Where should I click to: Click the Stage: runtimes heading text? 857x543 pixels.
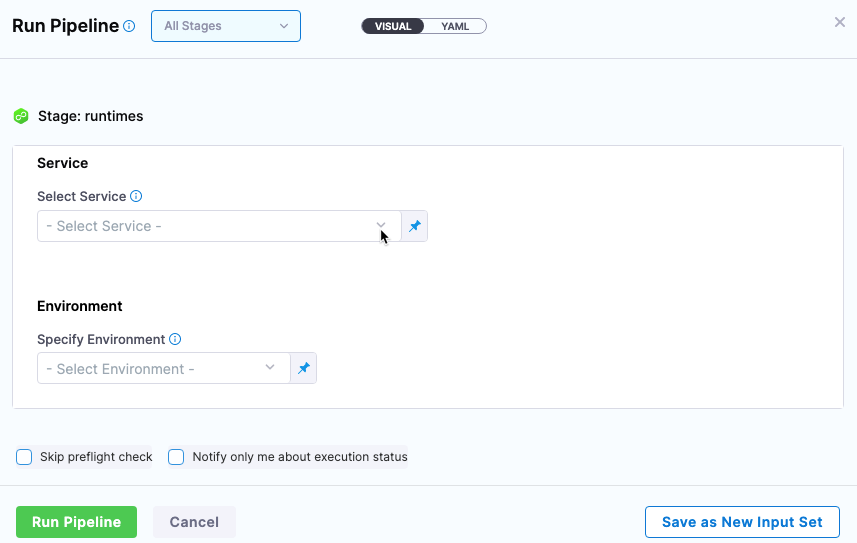click(x=90, y=117)
